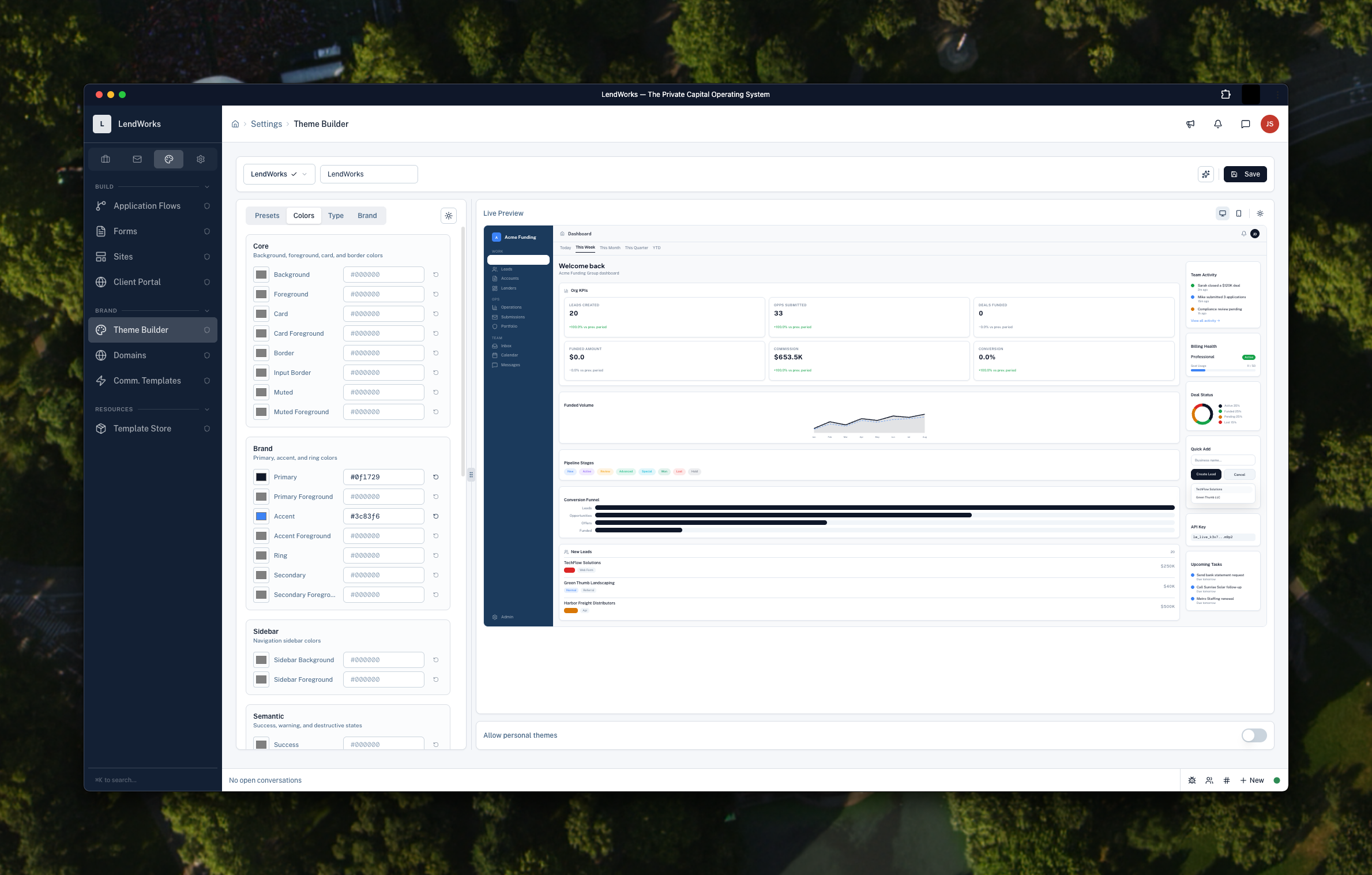The height and width of the screenshot is (875, 1372).
Task: Click the bug report icon in footer
Action: tap(1192, 780)
